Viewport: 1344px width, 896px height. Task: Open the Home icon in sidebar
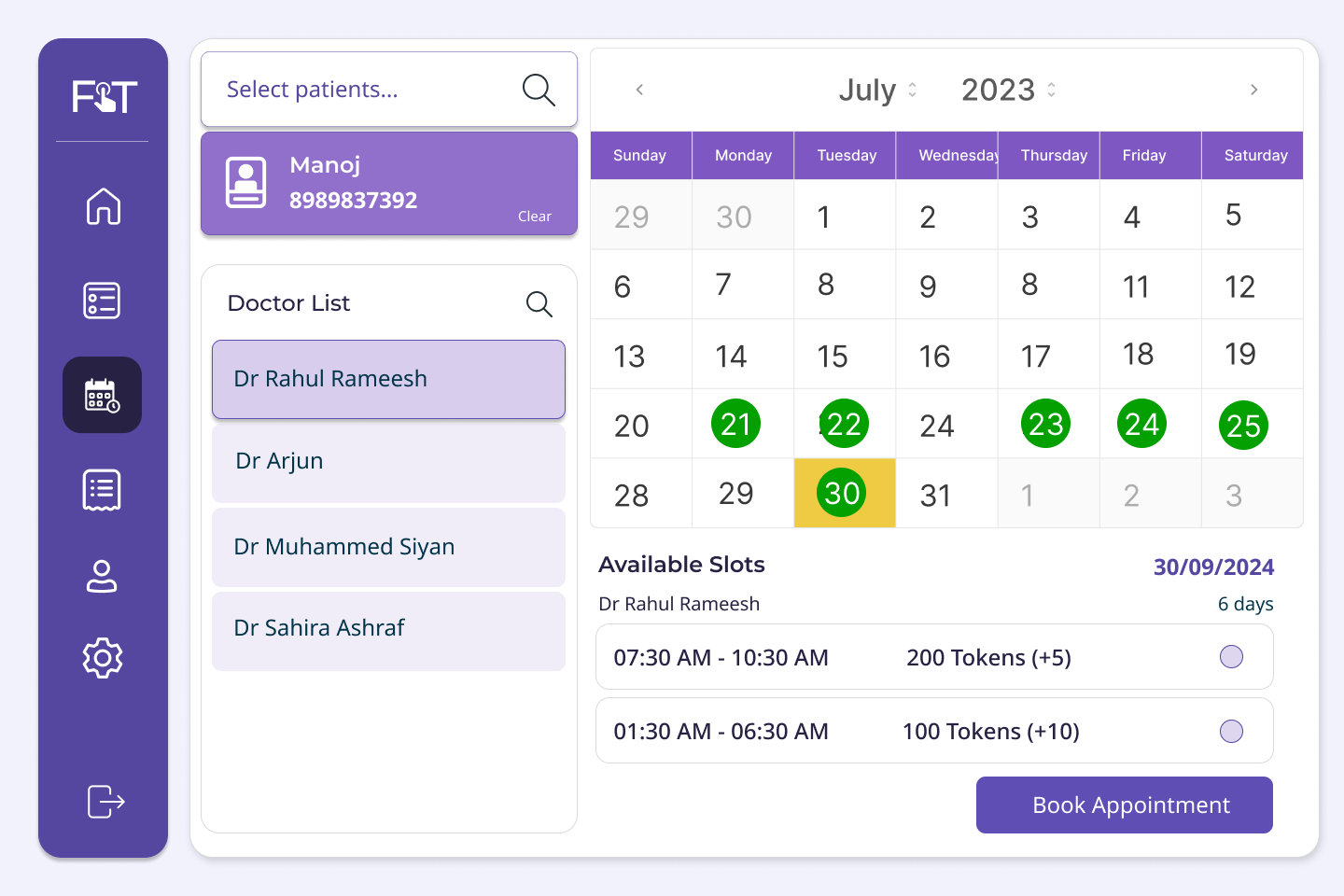[x=103, y=206]
